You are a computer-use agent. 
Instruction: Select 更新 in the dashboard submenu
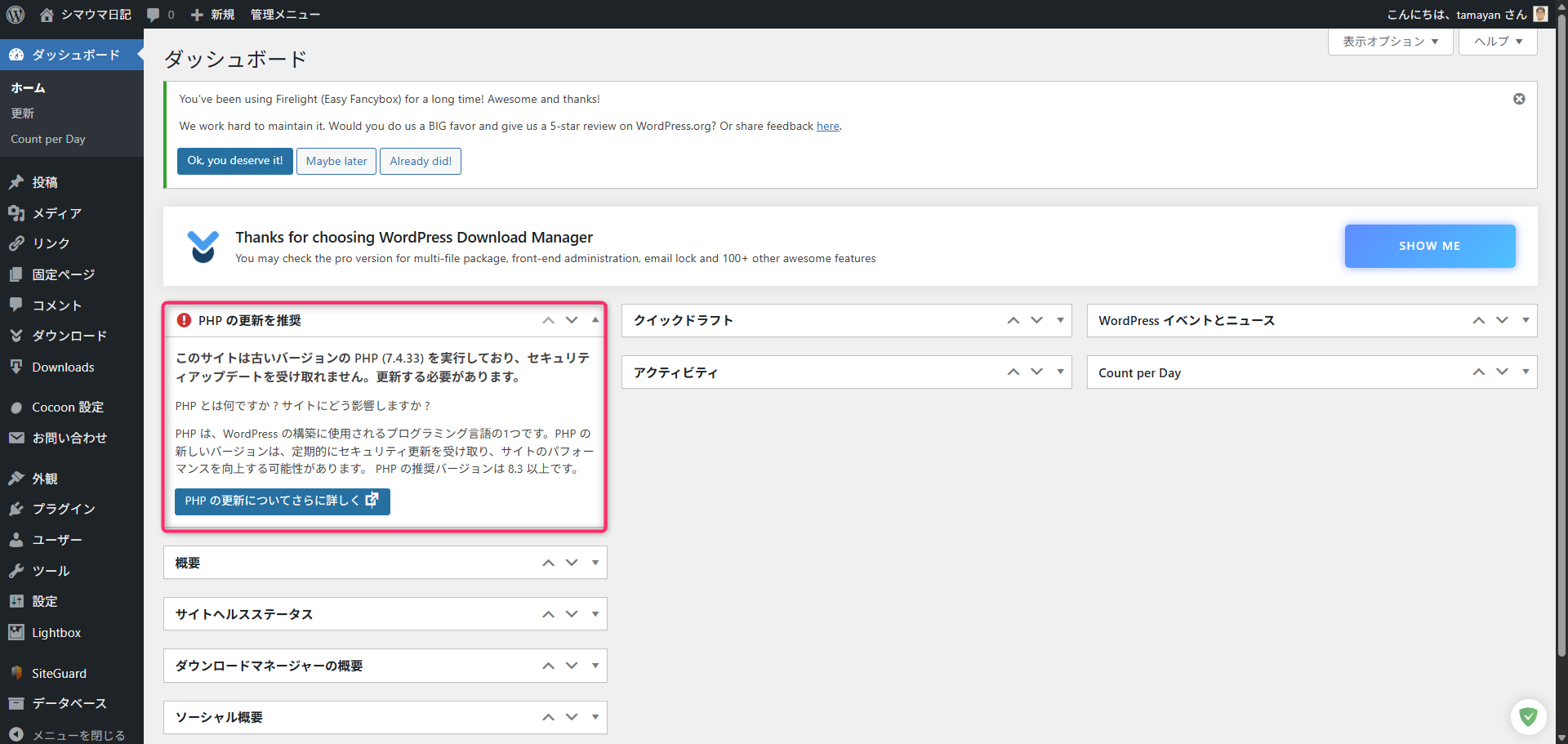click(23, 114)
